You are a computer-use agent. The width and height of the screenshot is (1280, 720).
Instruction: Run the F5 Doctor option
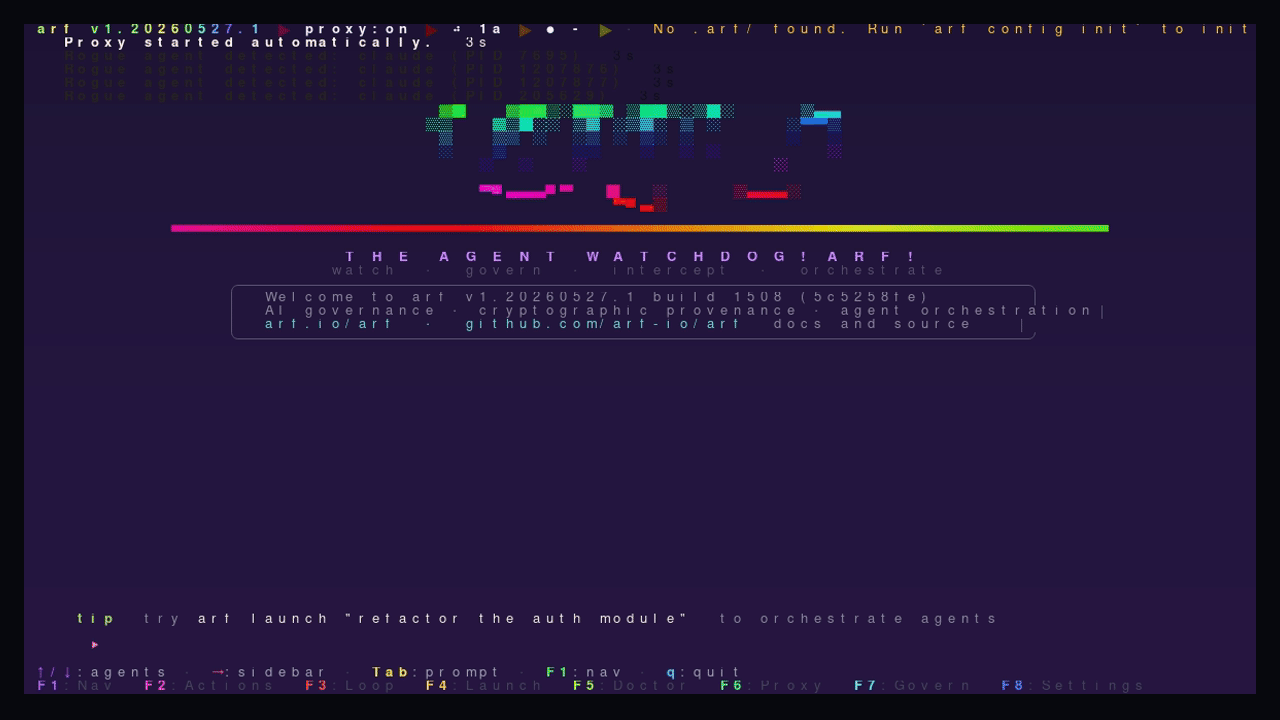632,686
